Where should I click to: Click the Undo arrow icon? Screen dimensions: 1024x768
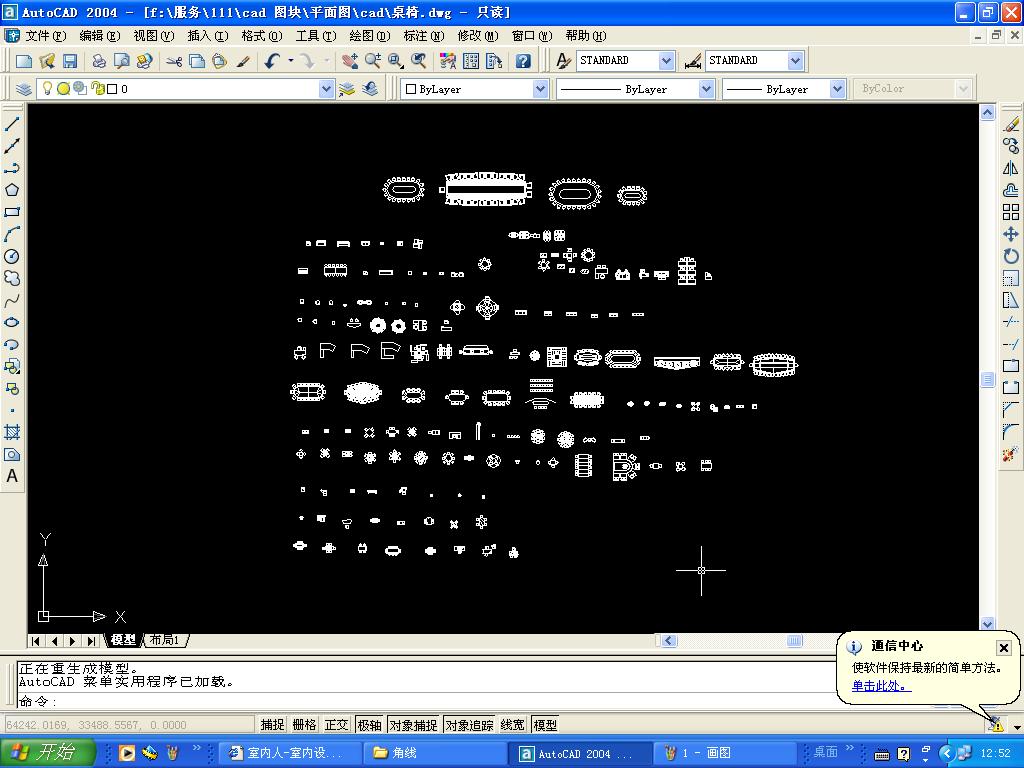272,61
